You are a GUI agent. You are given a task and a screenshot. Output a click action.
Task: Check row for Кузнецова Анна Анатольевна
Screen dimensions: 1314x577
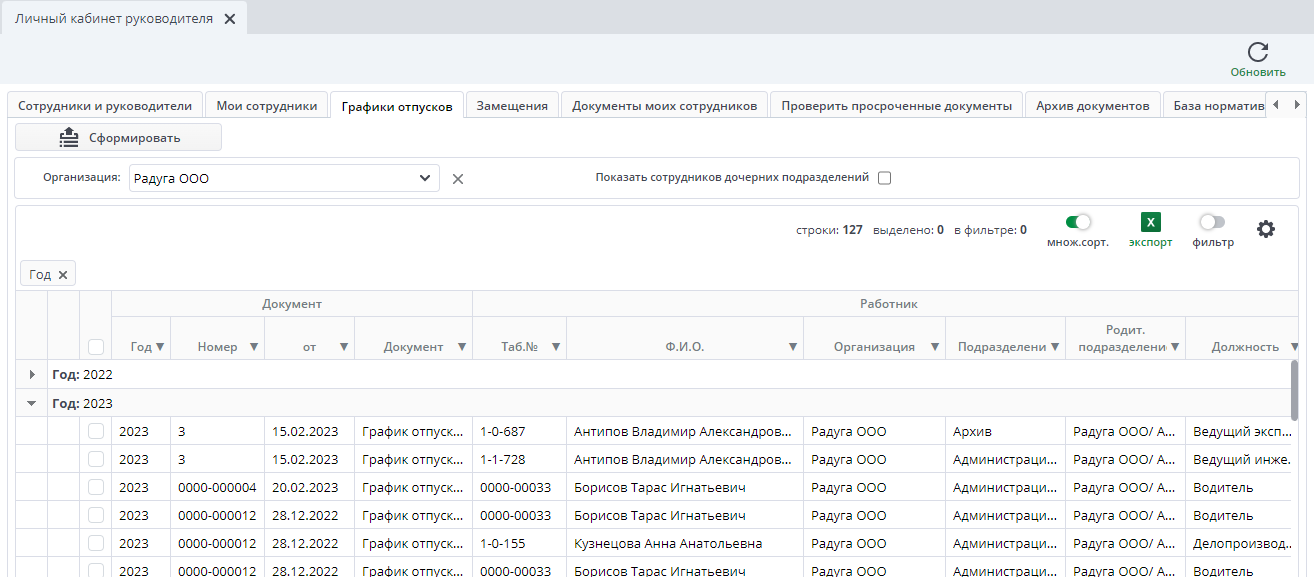click(x=96, y=543)
